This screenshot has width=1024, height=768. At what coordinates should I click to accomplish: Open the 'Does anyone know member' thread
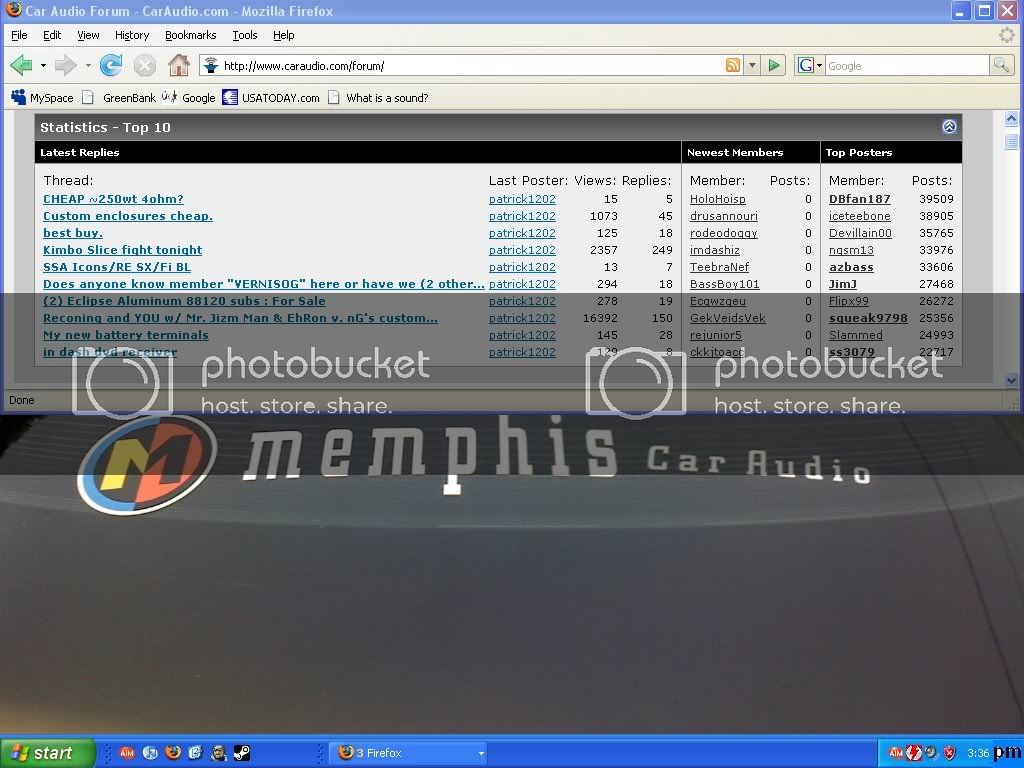pyautogui.click(x=264, y=284)
